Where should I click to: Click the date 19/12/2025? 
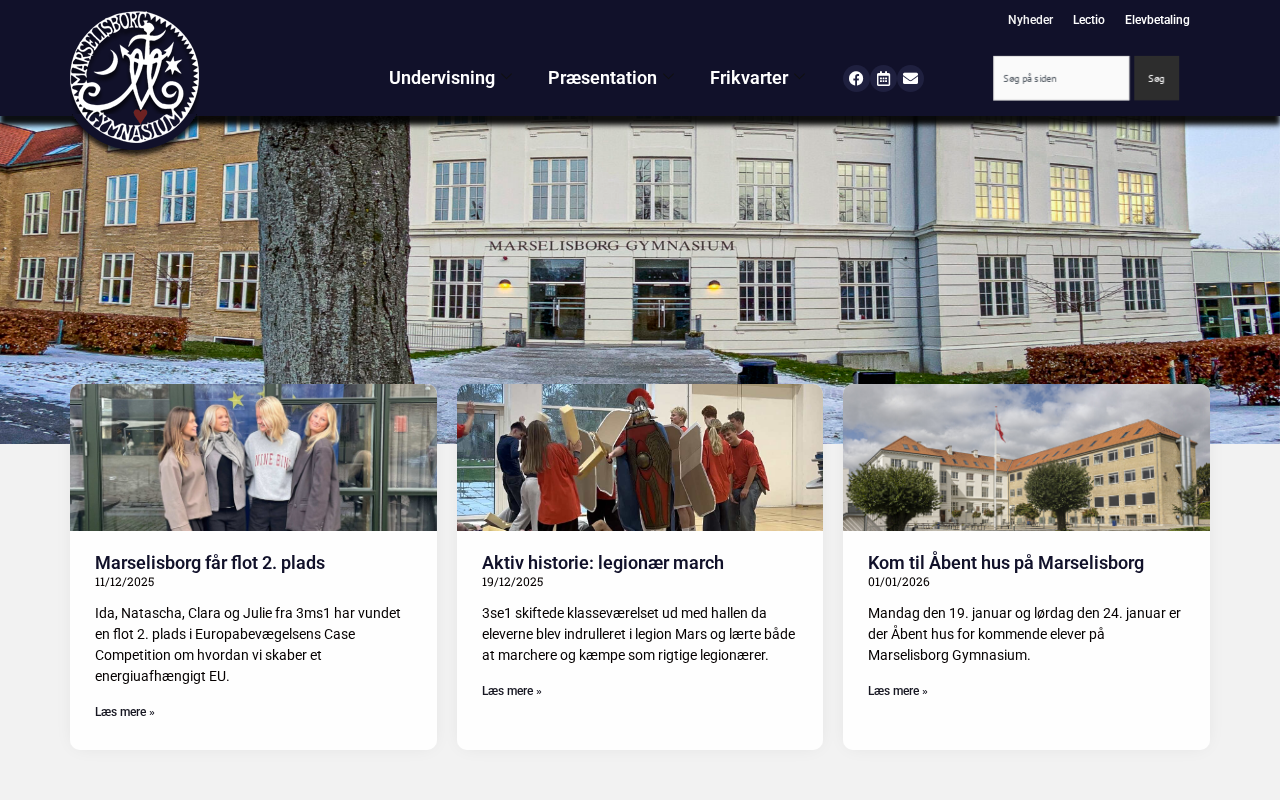512,582
